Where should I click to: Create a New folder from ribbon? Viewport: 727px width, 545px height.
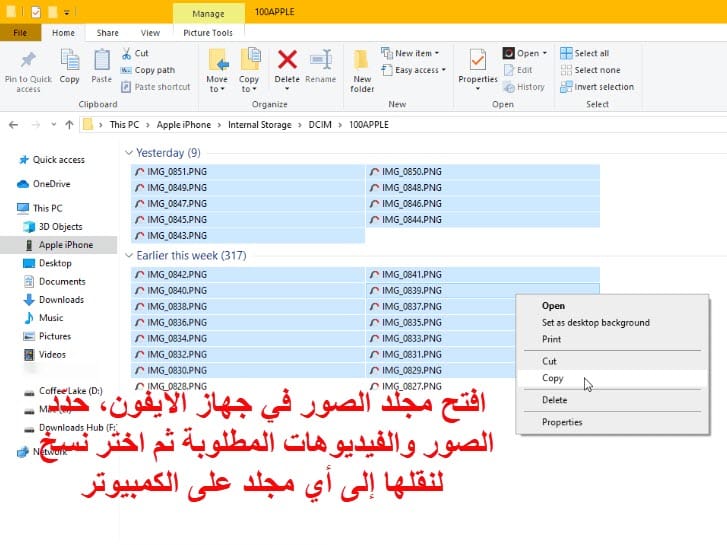pos(362,71)
